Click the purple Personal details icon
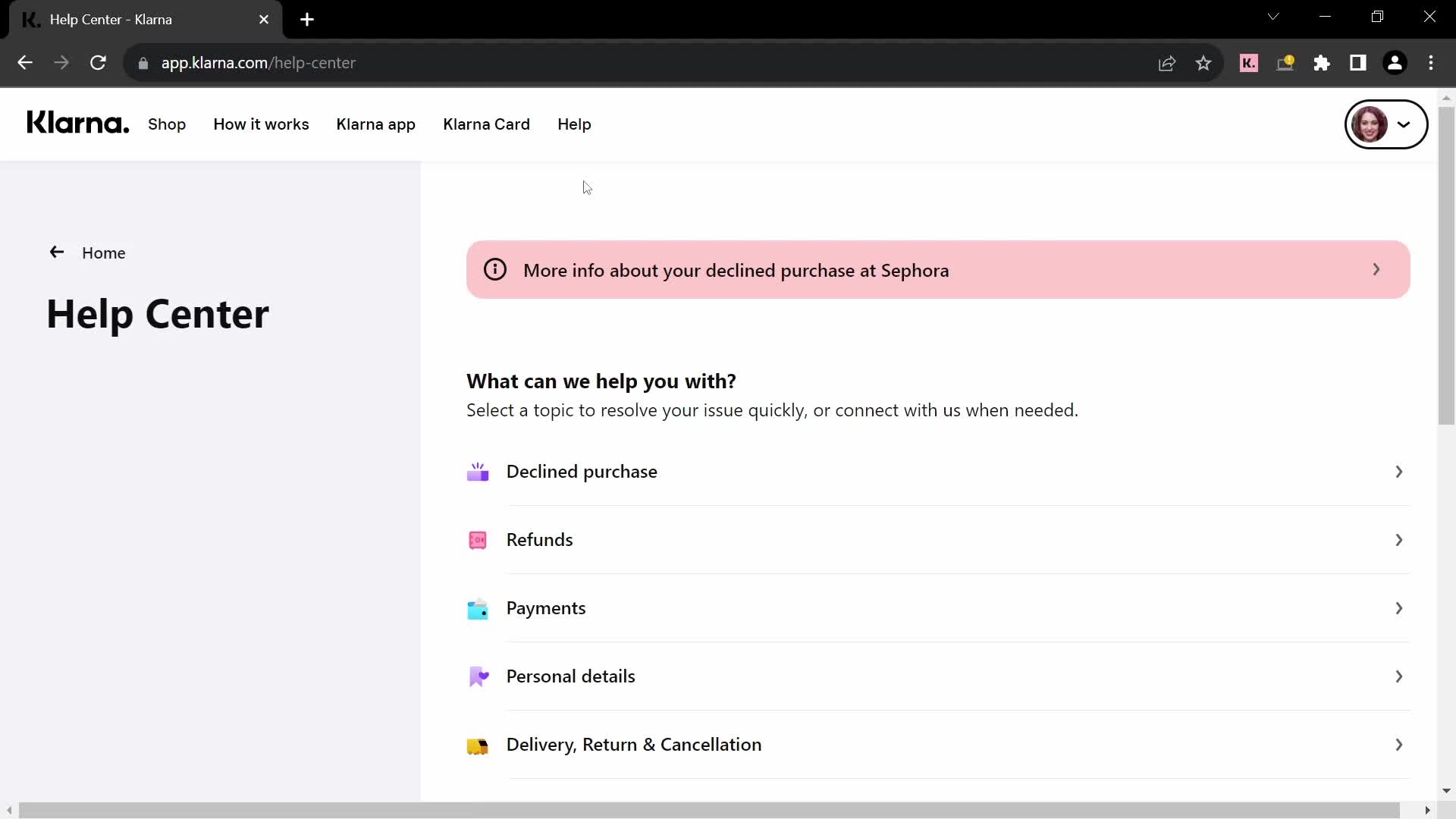This screenshot has width=1456, height=819. pos(479,676)
